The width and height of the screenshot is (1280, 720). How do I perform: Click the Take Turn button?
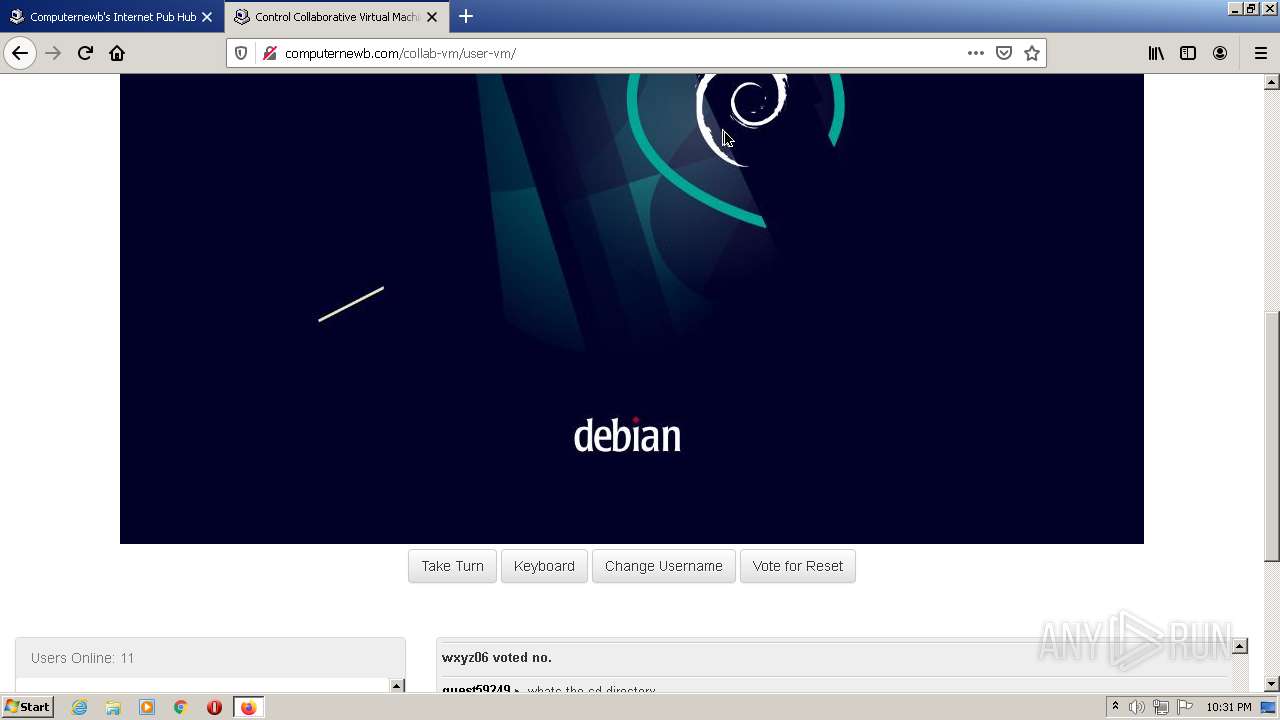pyautogui.click(x=452, y=566)
